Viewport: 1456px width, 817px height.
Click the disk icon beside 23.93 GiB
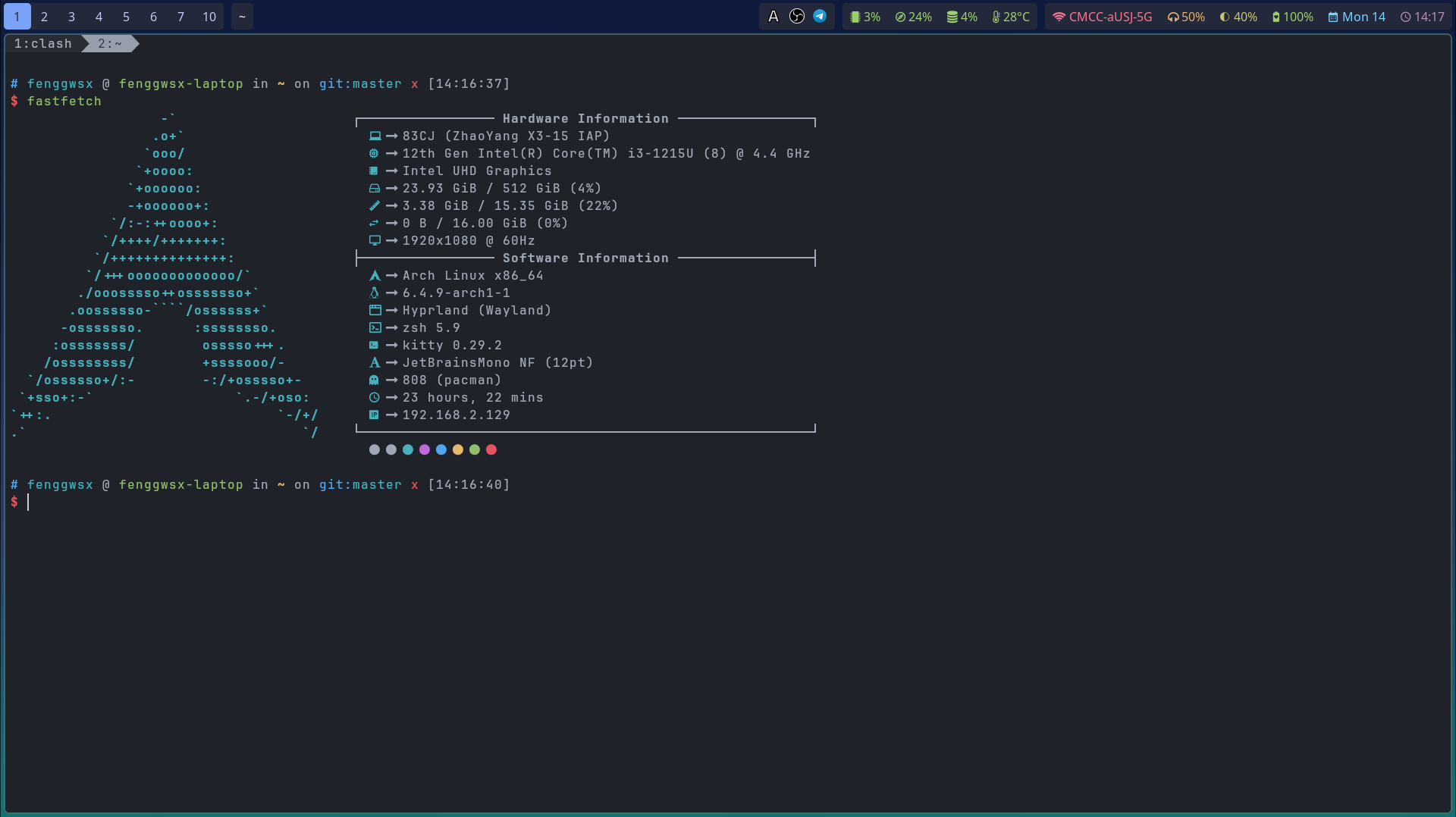point(375,189)
